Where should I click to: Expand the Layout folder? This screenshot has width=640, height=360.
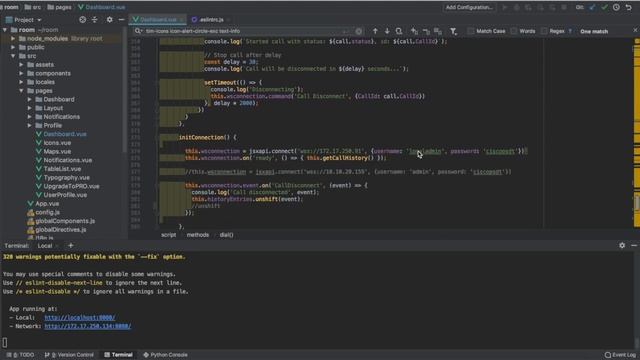click(x=29, y=108)
